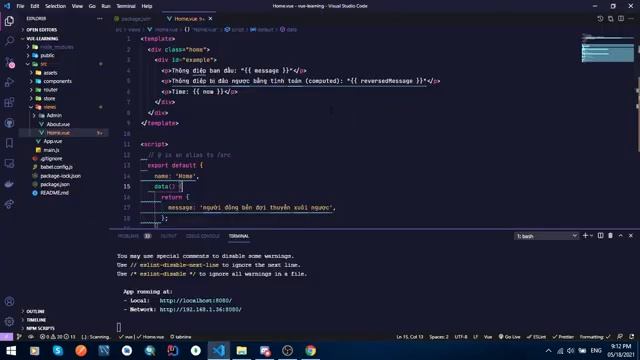Switch to the PROBLEMS panel tab

tap(128, 236)
